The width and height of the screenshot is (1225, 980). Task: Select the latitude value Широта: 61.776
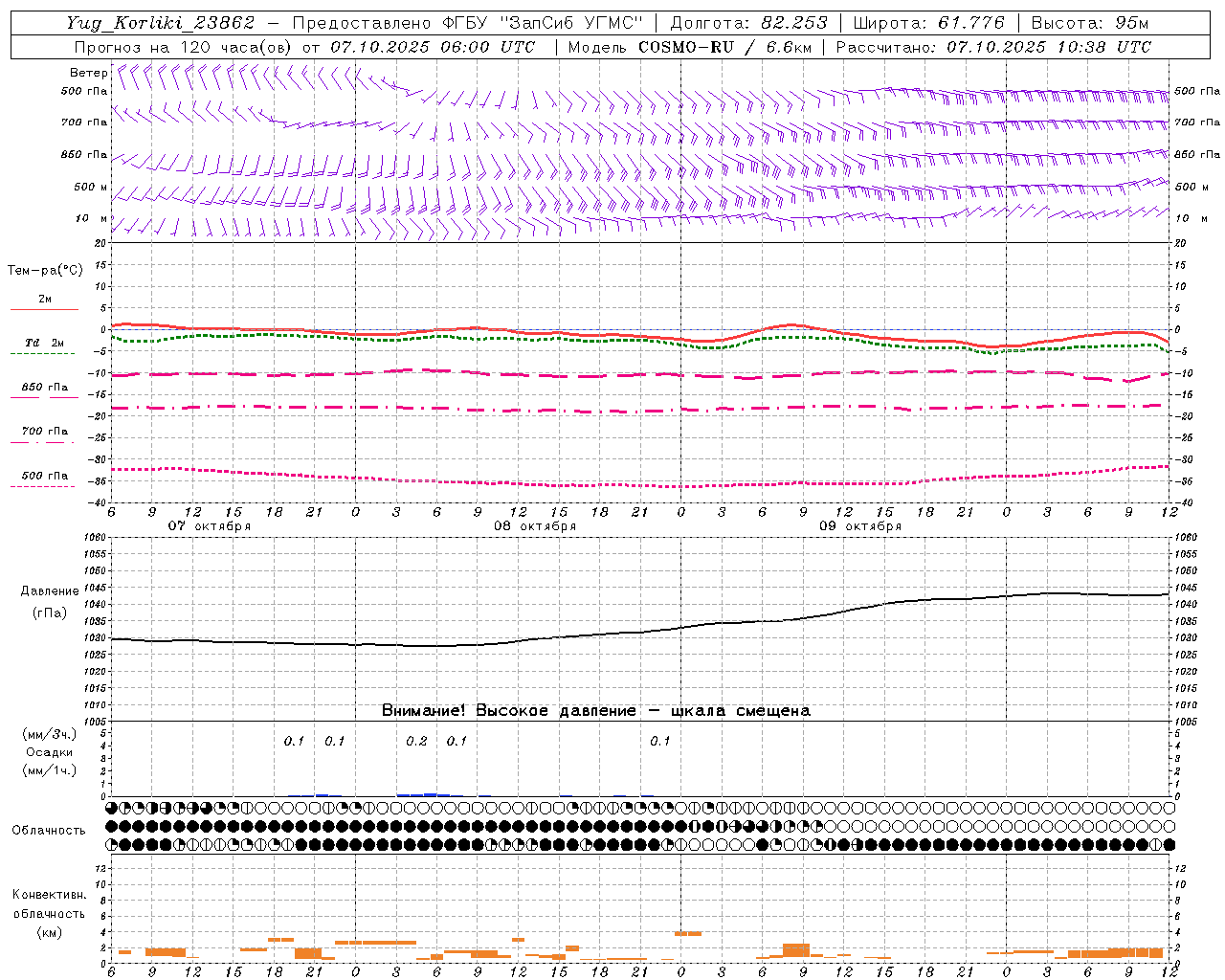(x=927, y=23)
